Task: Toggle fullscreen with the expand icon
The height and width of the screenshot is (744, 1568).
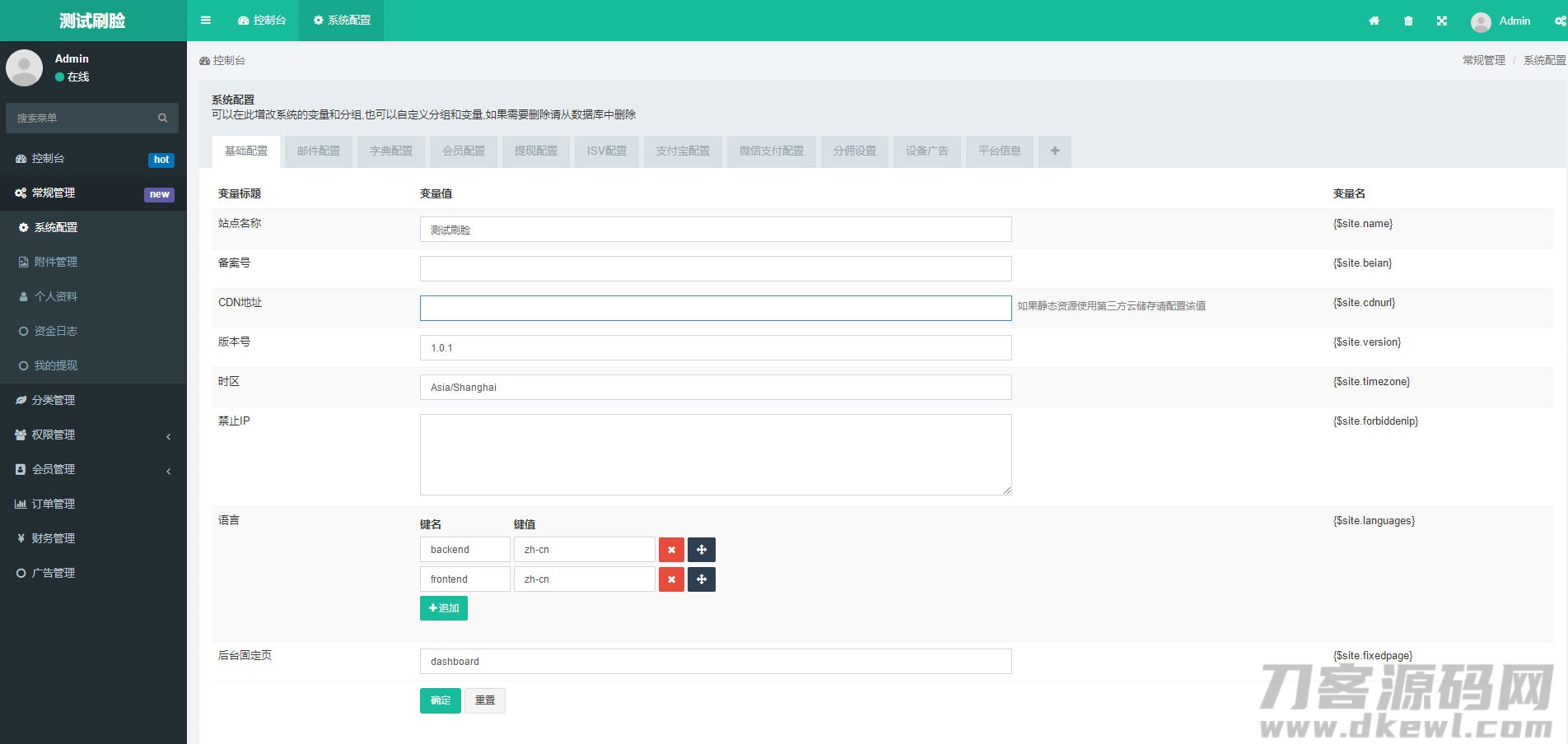Action: pos(1442,21)
